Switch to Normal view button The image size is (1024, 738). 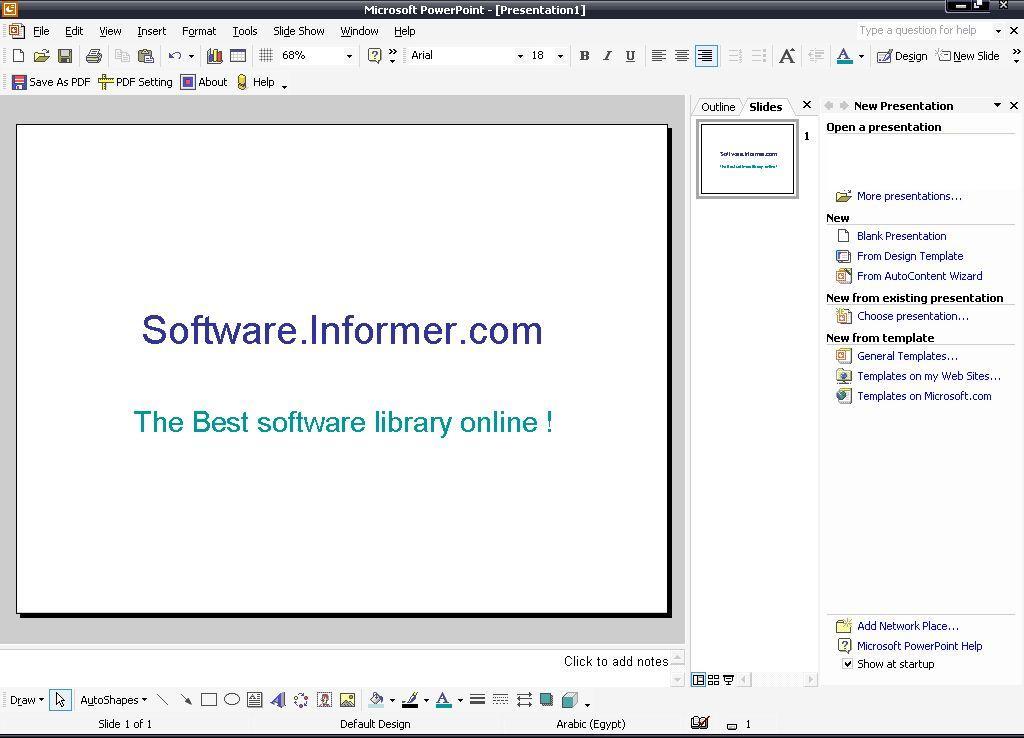point(698,680)
